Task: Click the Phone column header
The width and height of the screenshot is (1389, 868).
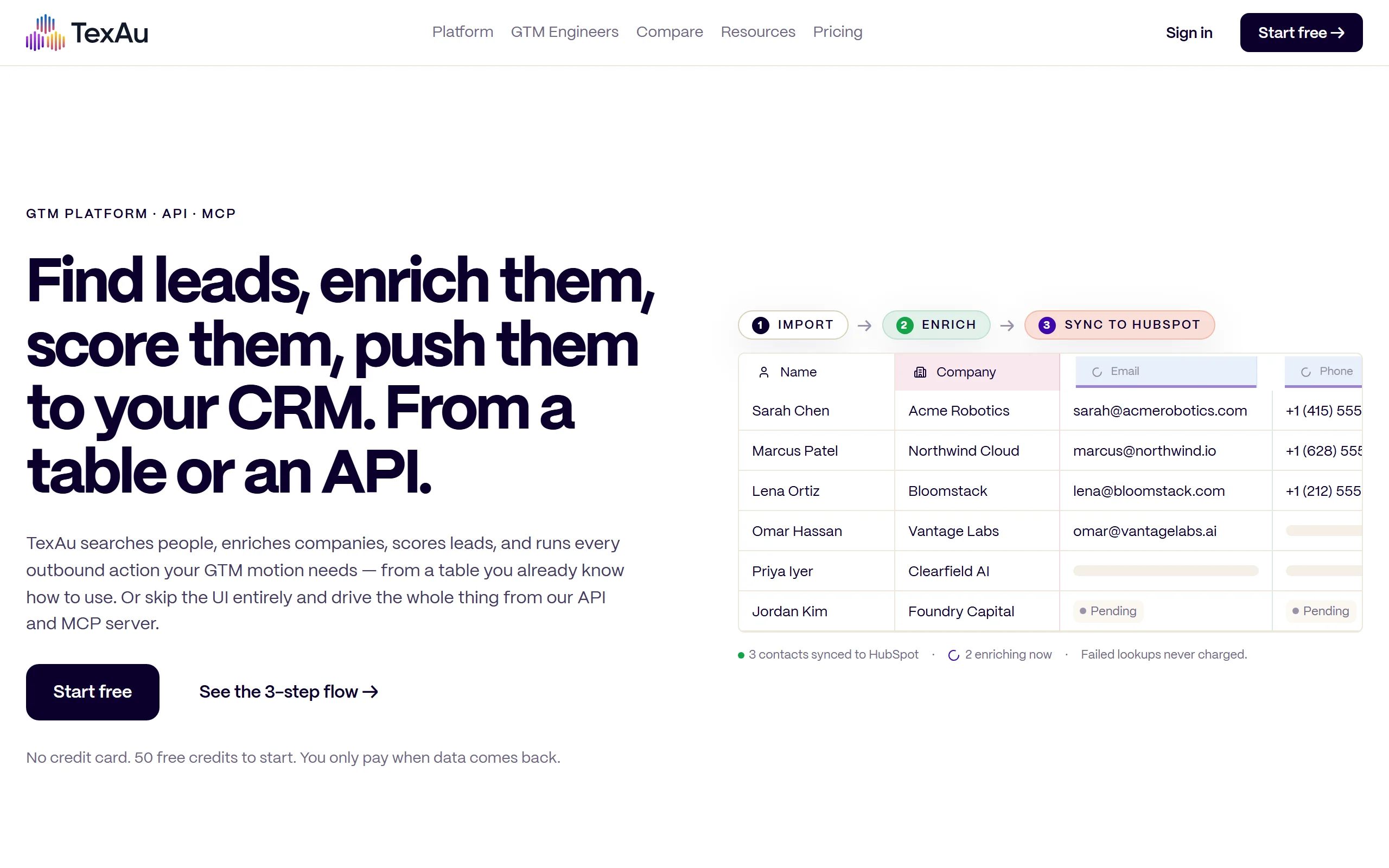Action: coord(1323,372)
